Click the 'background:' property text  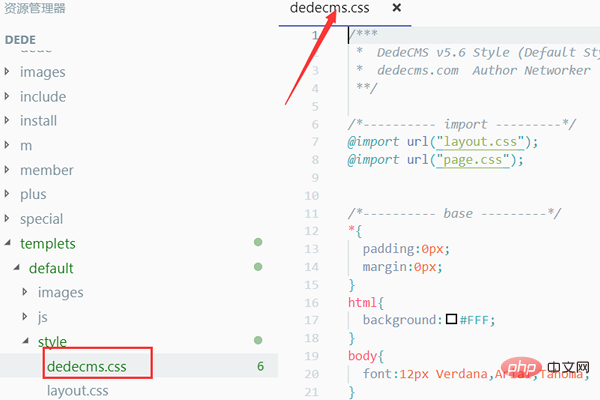click(x=403, y=320)
